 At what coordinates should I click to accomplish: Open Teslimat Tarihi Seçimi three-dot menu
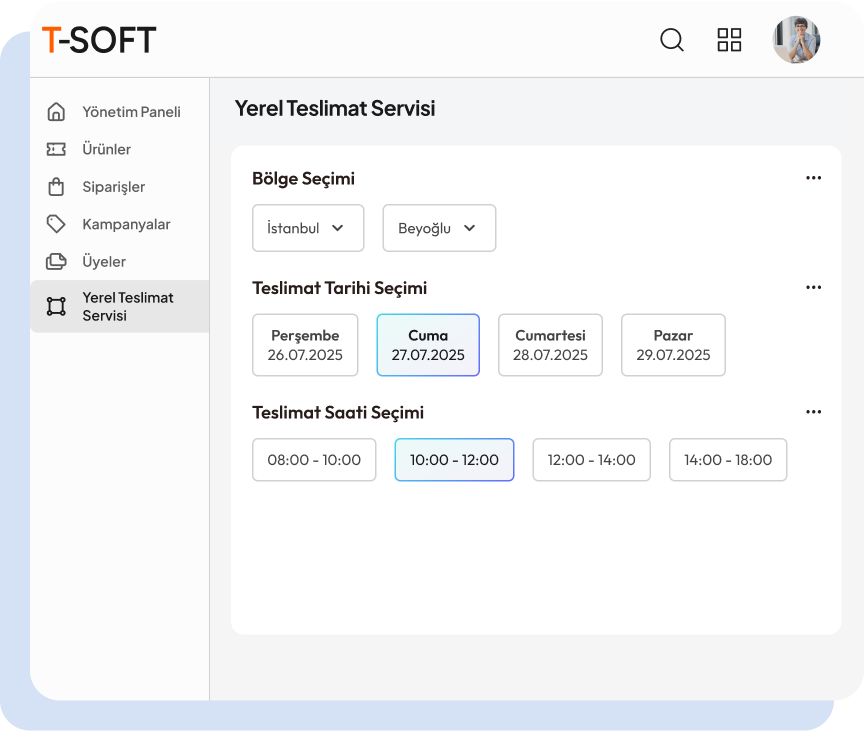pos(813,288)
